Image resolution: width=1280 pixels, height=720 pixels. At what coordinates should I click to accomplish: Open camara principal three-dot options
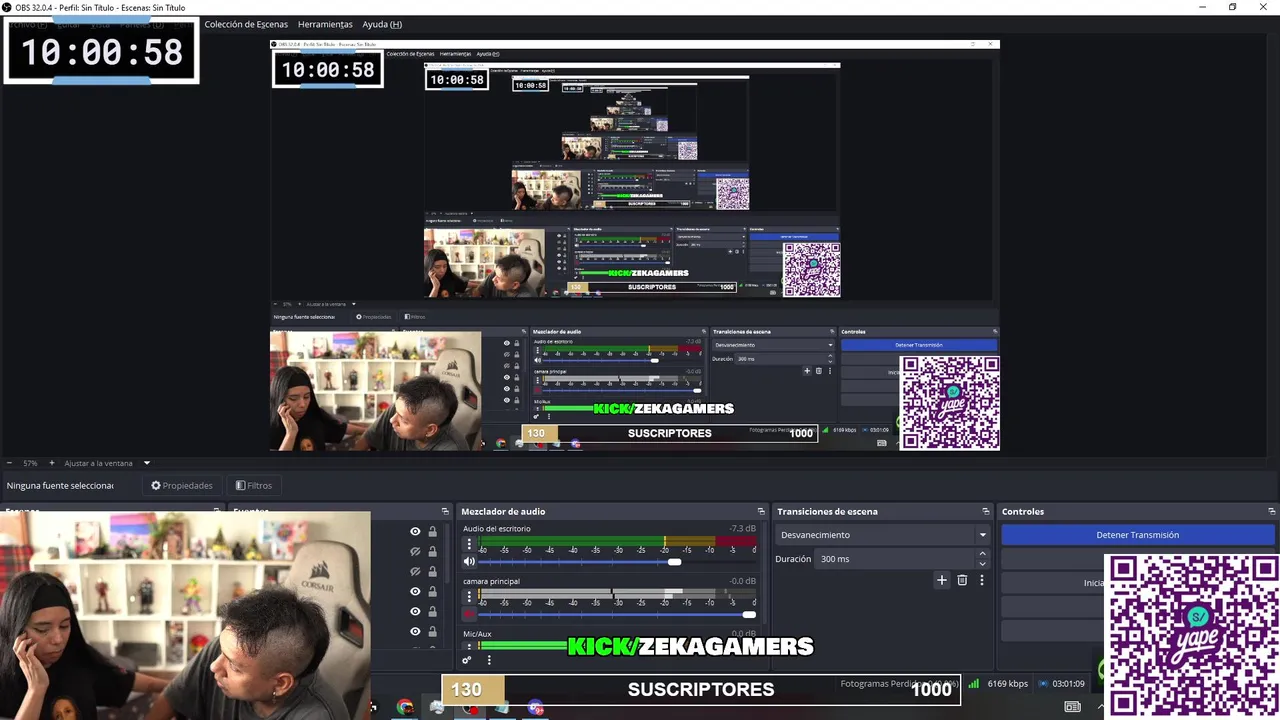(469, 597)
